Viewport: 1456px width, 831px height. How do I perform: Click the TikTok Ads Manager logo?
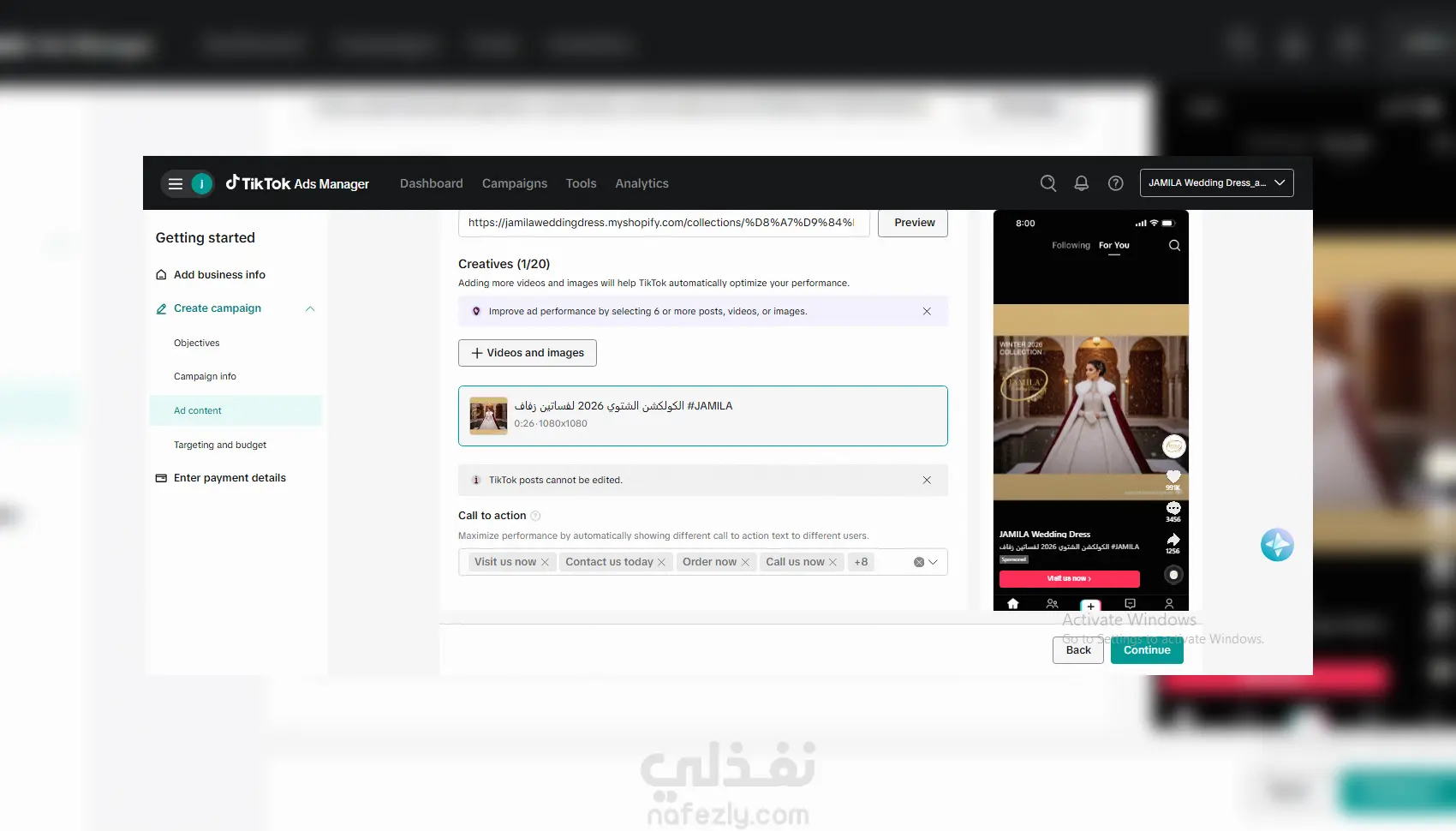pos(297,183)
